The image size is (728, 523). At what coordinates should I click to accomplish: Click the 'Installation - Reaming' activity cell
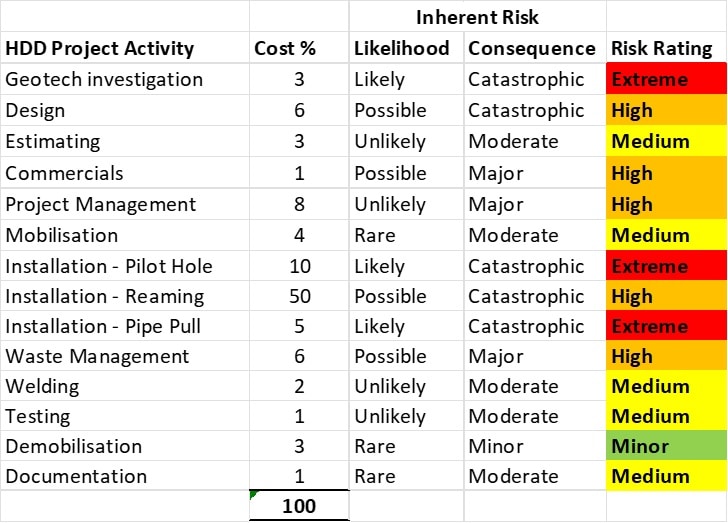105,296
